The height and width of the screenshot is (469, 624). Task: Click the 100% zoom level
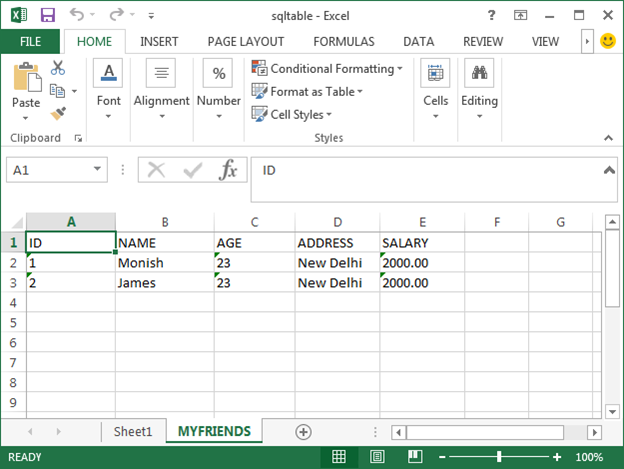click(589, 457)
